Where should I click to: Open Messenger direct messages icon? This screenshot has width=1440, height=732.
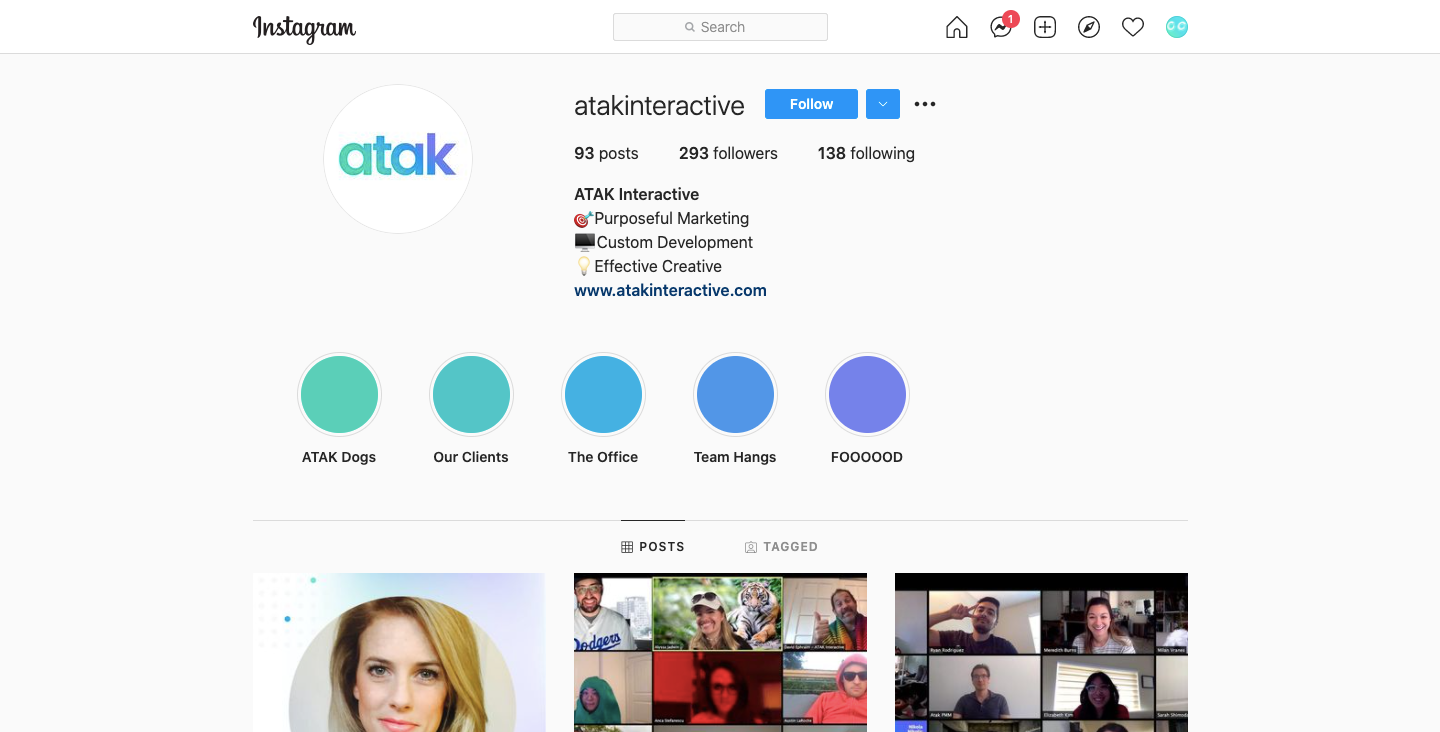click(1001, 28)
